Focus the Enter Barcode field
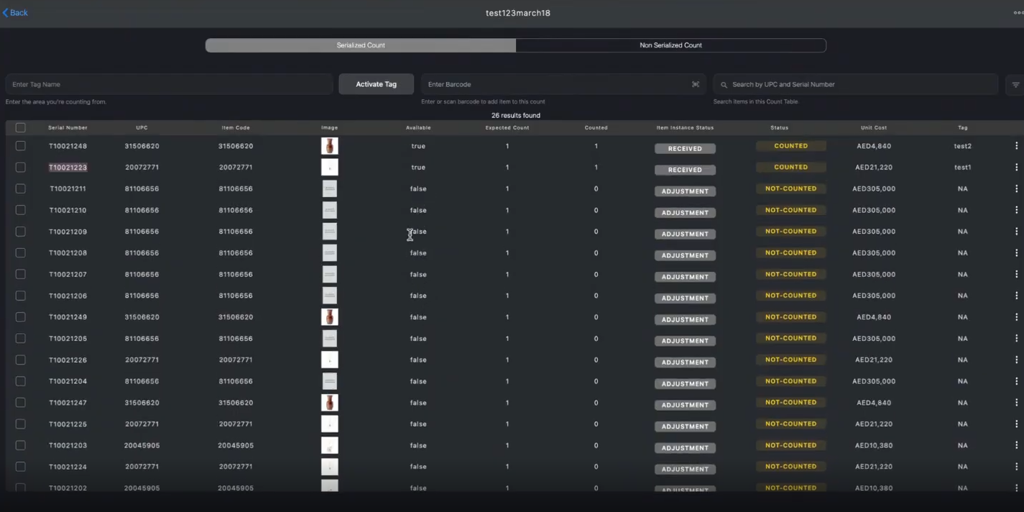This screenshot has width=1024, height=512. point(563,84)
